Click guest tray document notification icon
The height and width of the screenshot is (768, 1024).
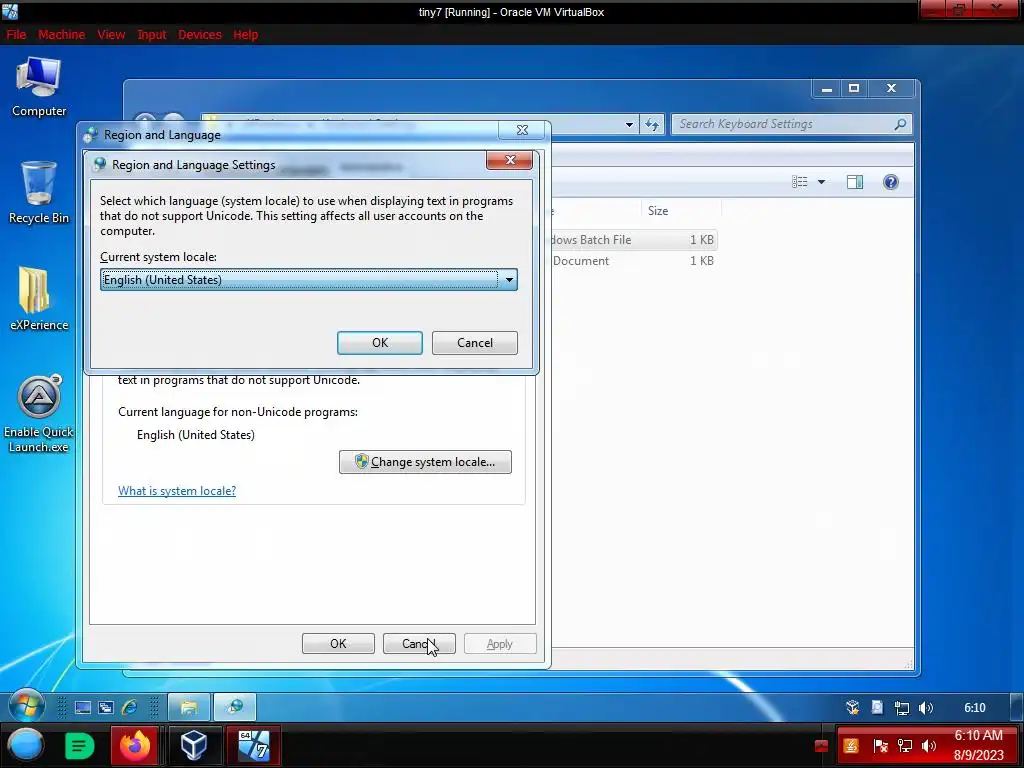[877, 707]
